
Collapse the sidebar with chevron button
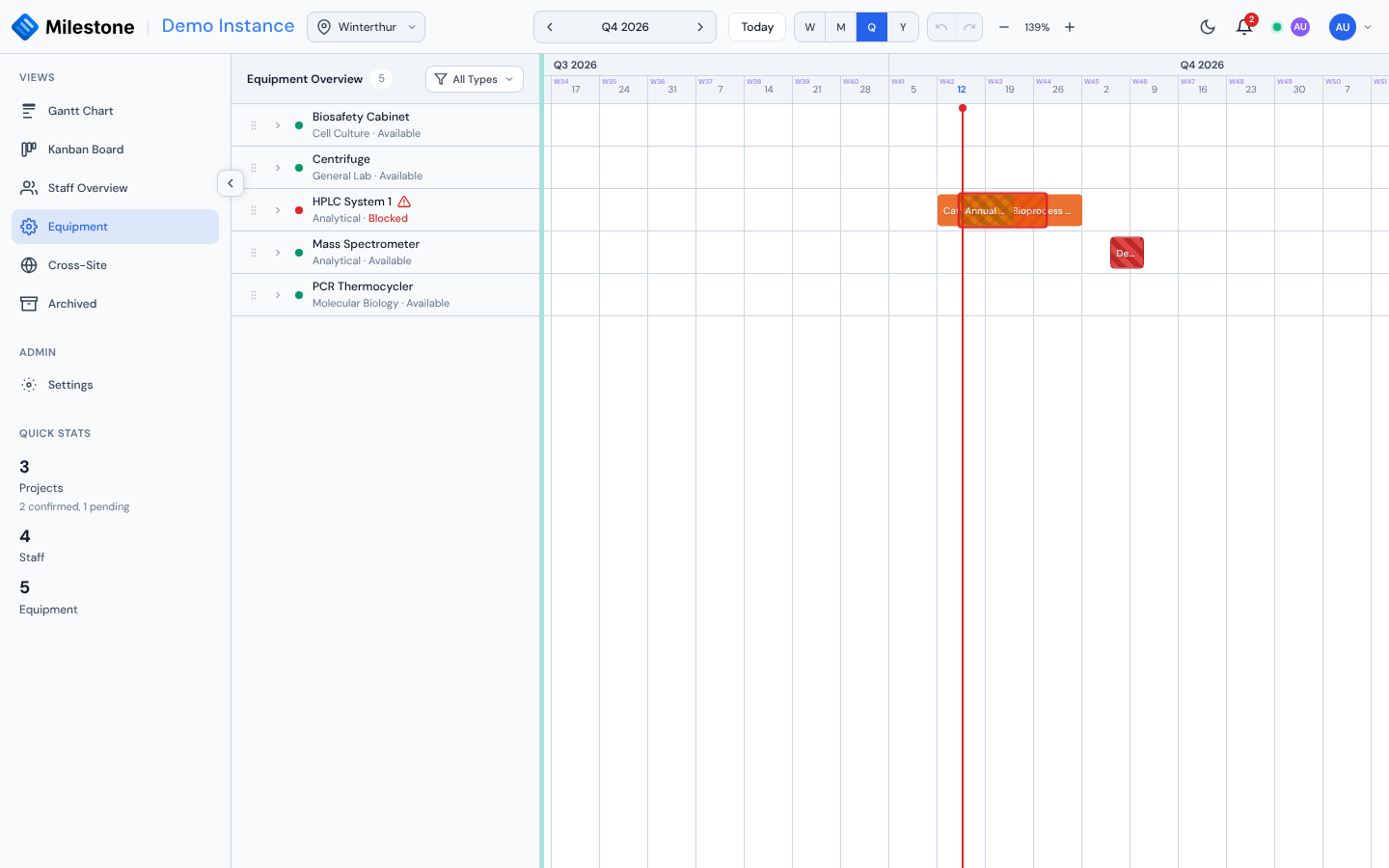231,183
